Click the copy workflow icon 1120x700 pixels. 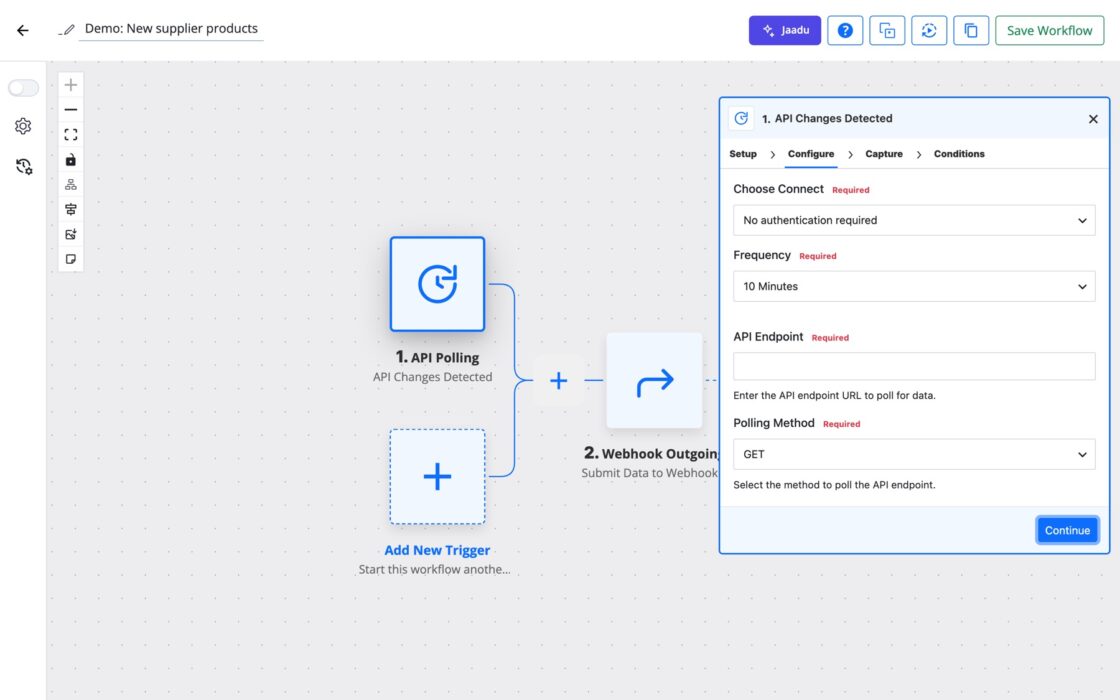coord(971,30)
